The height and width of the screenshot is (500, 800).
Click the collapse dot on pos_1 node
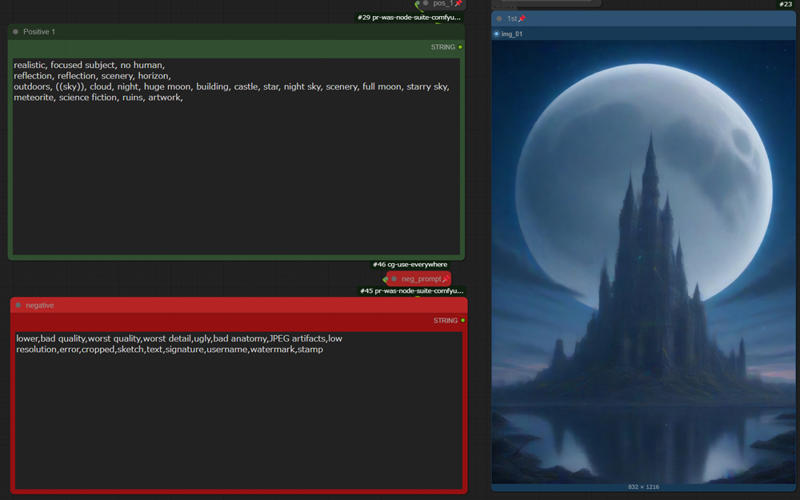coord(426,4)
